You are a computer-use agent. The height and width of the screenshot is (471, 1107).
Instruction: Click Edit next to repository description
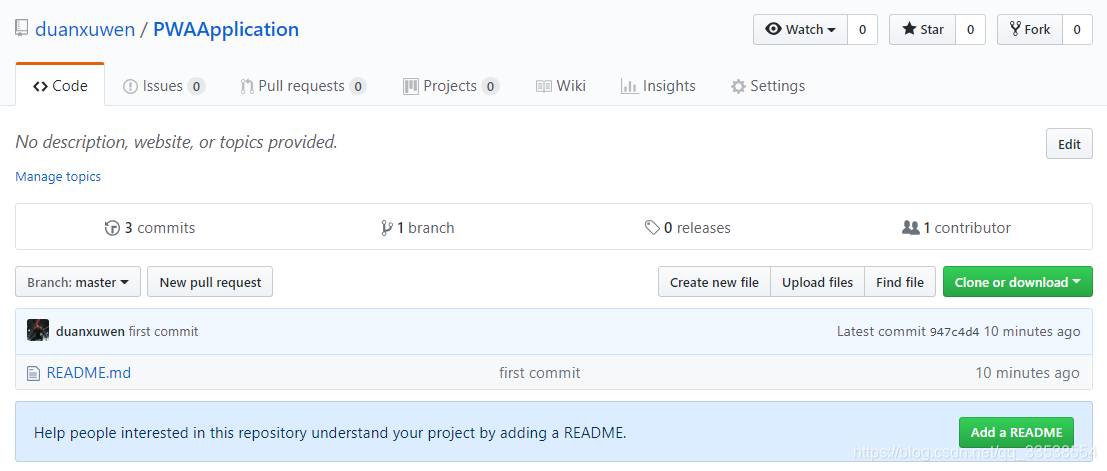1069,144
